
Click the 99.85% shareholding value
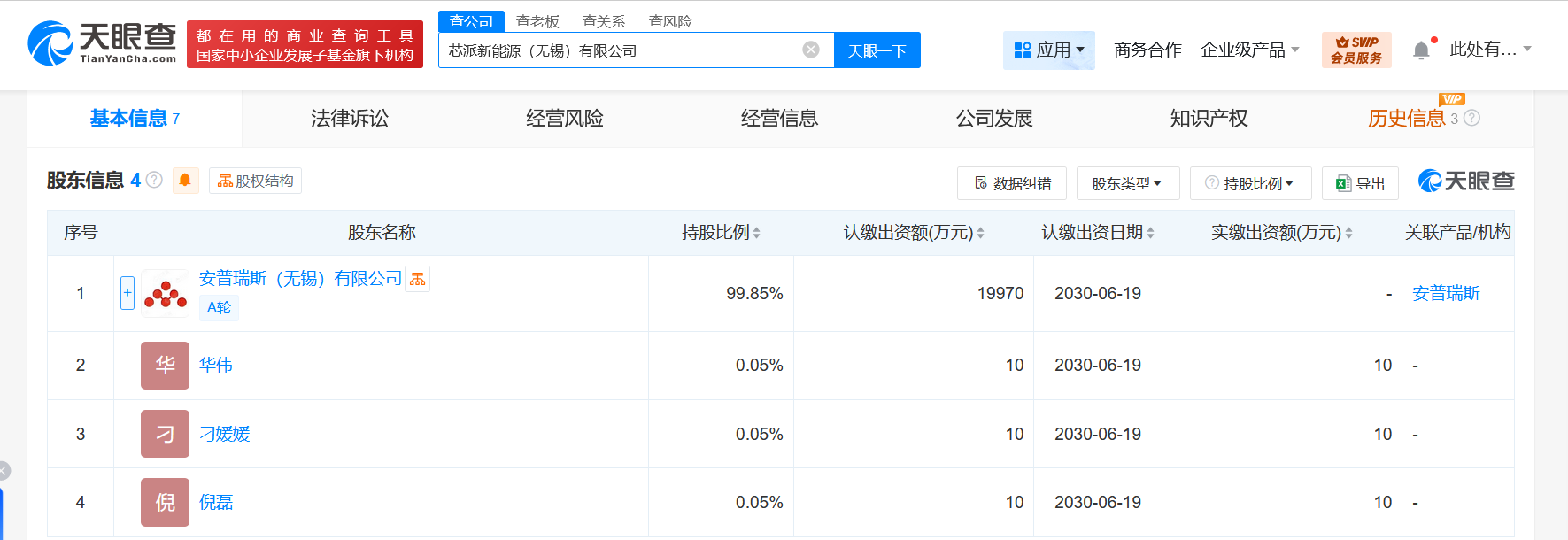pyautogui.click(x=754, y=293)
